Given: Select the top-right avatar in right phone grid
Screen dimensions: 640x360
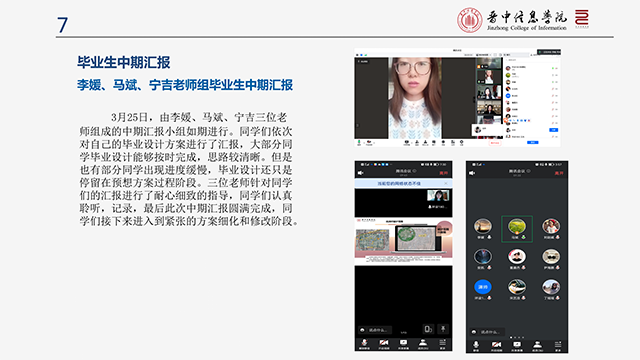Looking at the screenshot, I should click(551, 226).
